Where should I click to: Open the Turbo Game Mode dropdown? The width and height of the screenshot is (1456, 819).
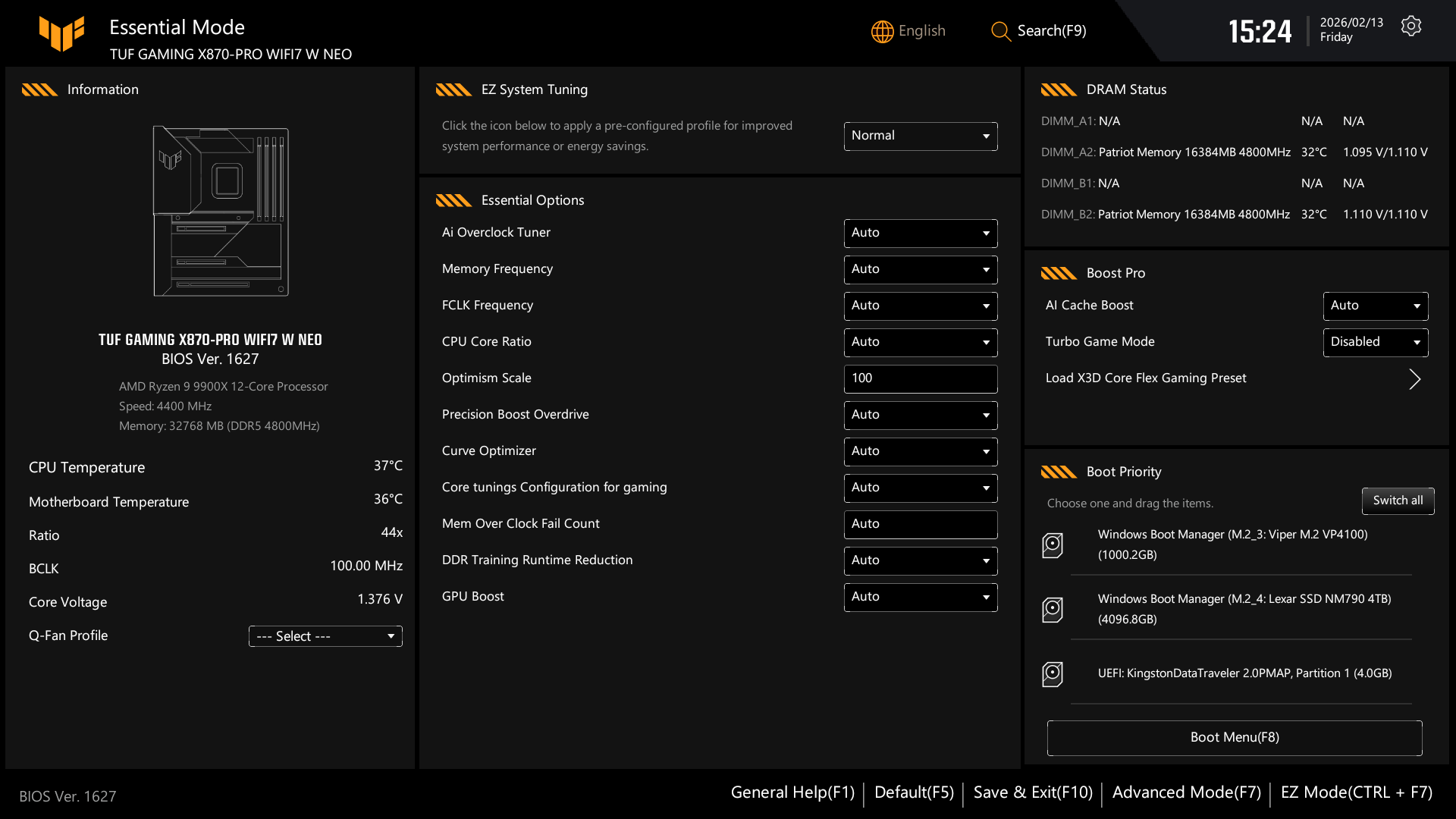[1375, 342]
